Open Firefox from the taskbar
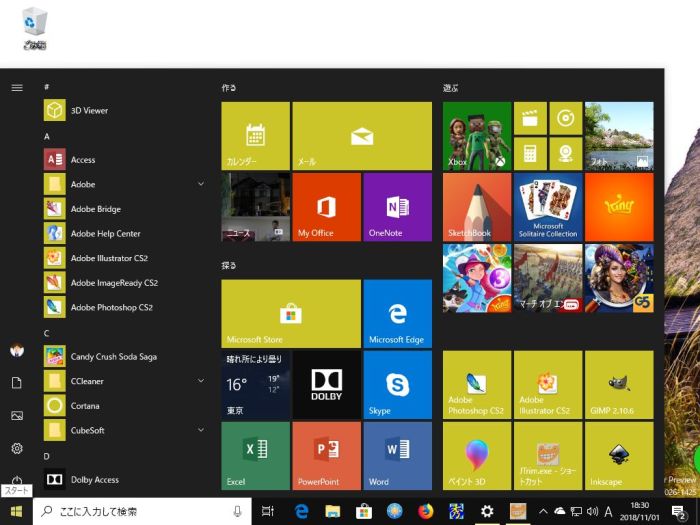700x525 pixels. 426,511
